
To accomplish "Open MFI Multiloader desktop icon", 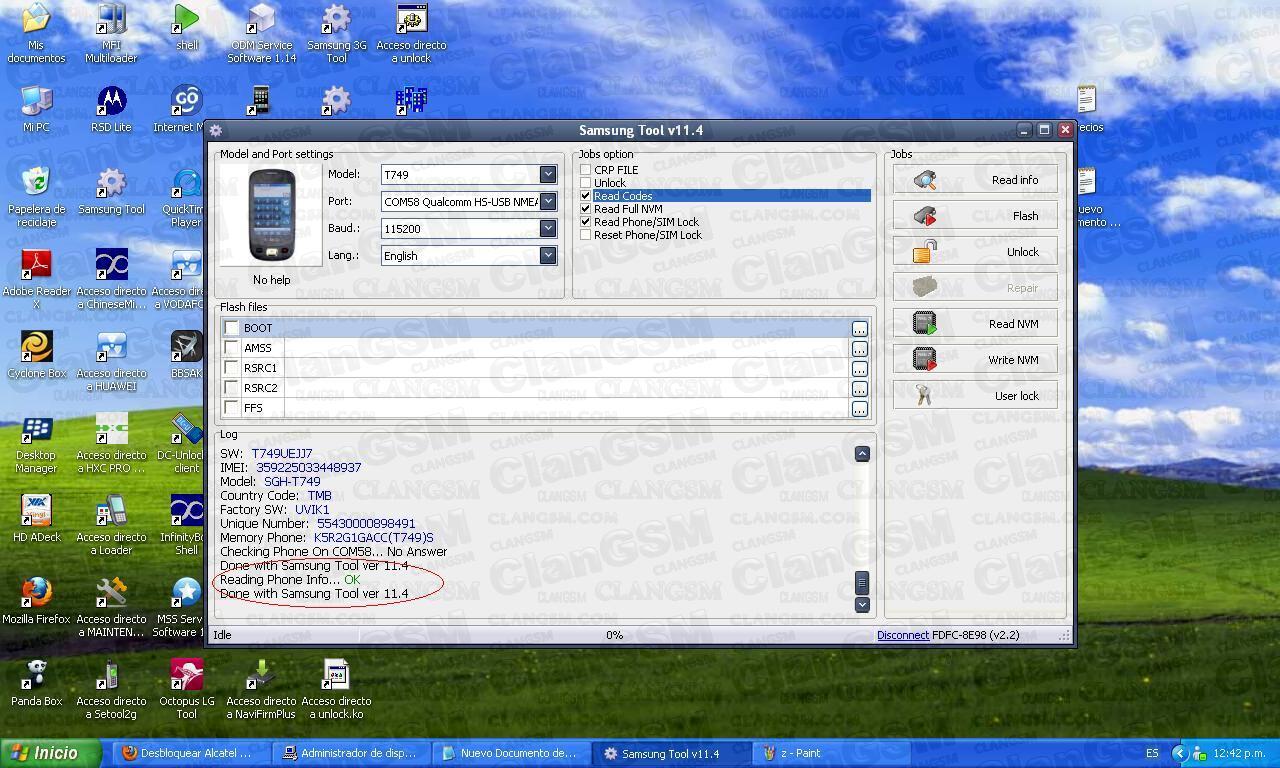I will coord(111,33).
